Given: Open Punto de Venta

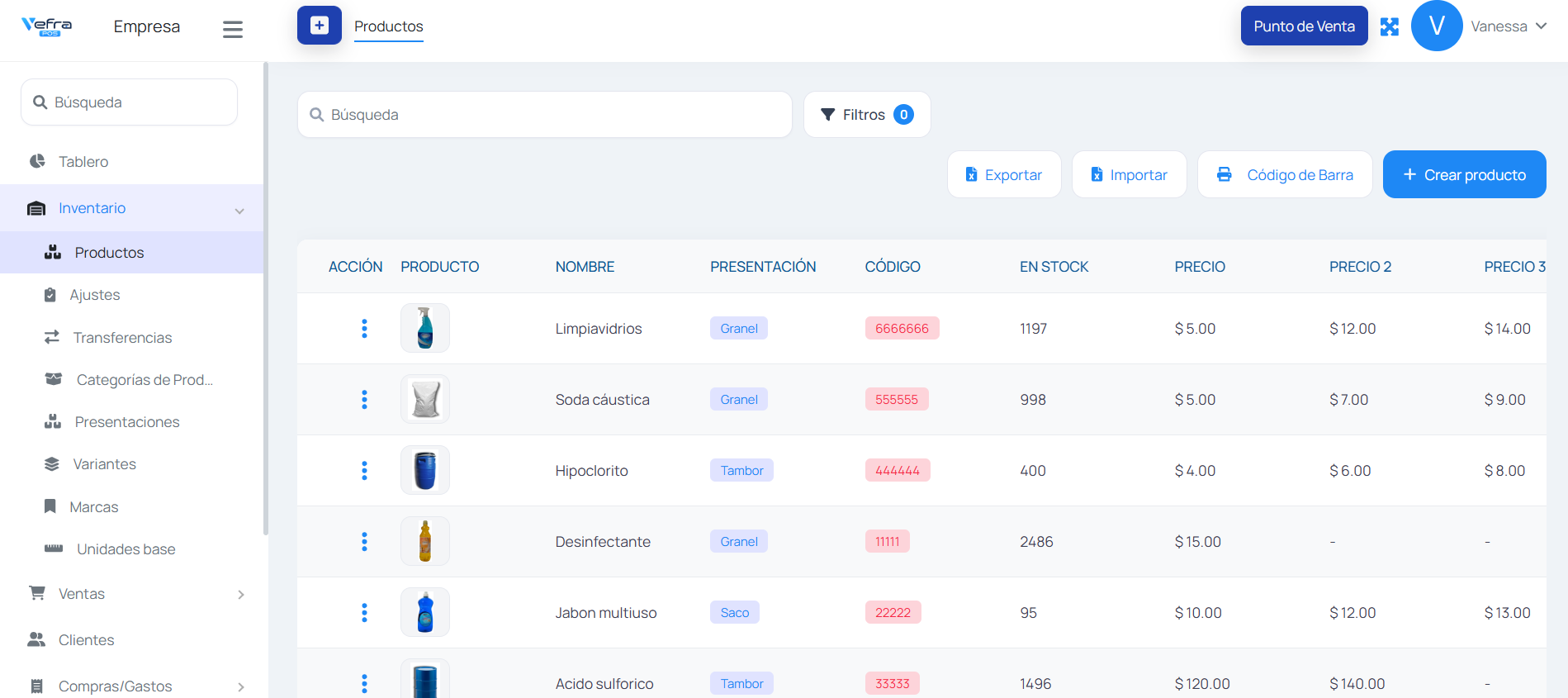Looking at the screenshot, I should coord(1305,26).
